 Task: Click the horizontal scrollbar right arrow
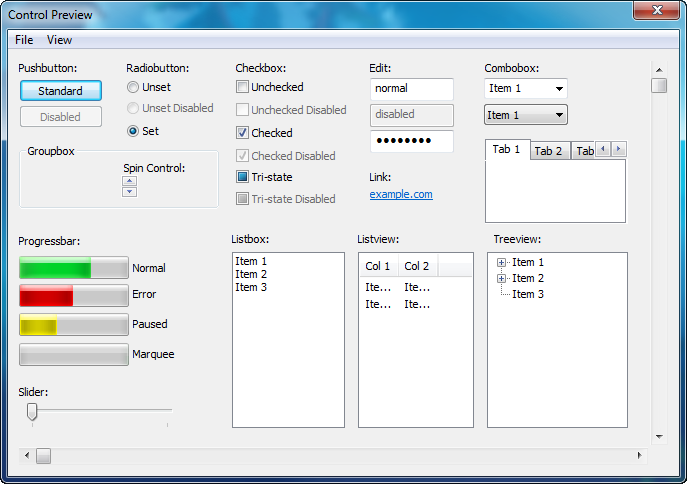639,456
